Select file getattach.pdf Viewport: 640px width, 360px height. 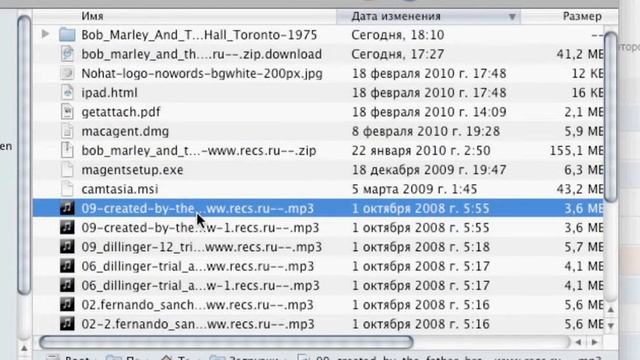[121, 112]
